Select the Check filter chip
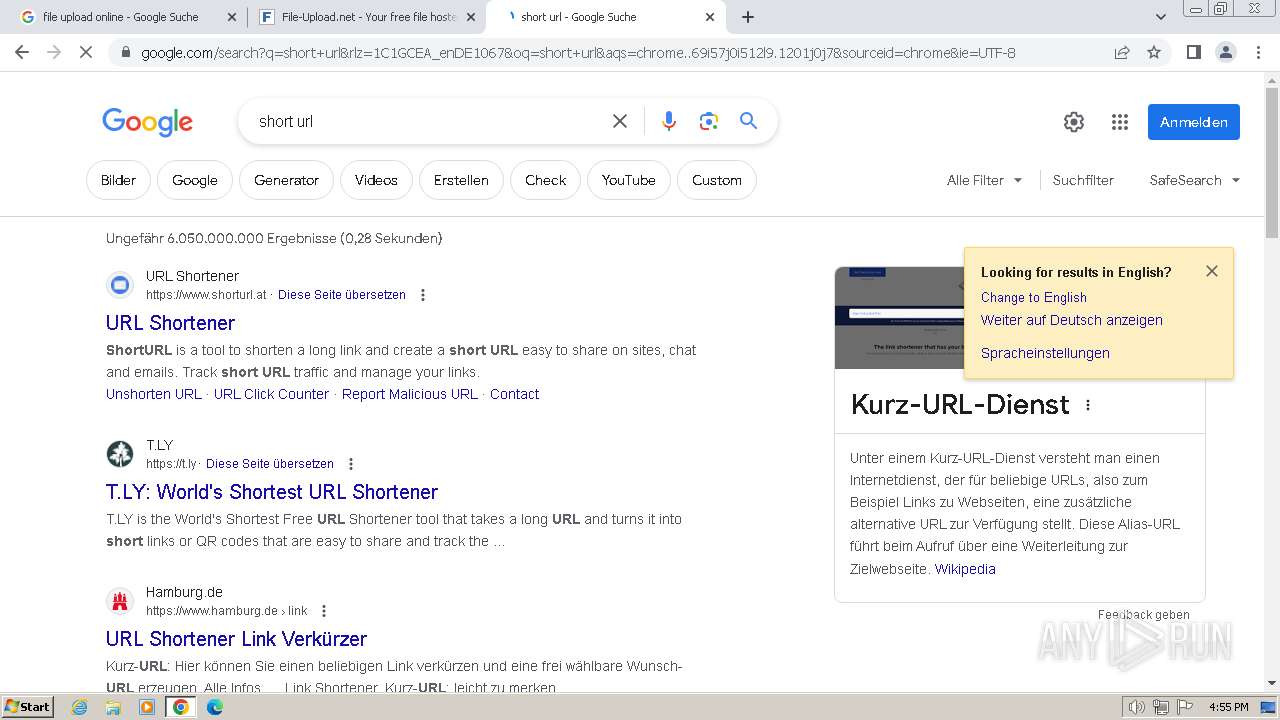This screenshot has width=1280, height=720. click(x=546, y=180)
